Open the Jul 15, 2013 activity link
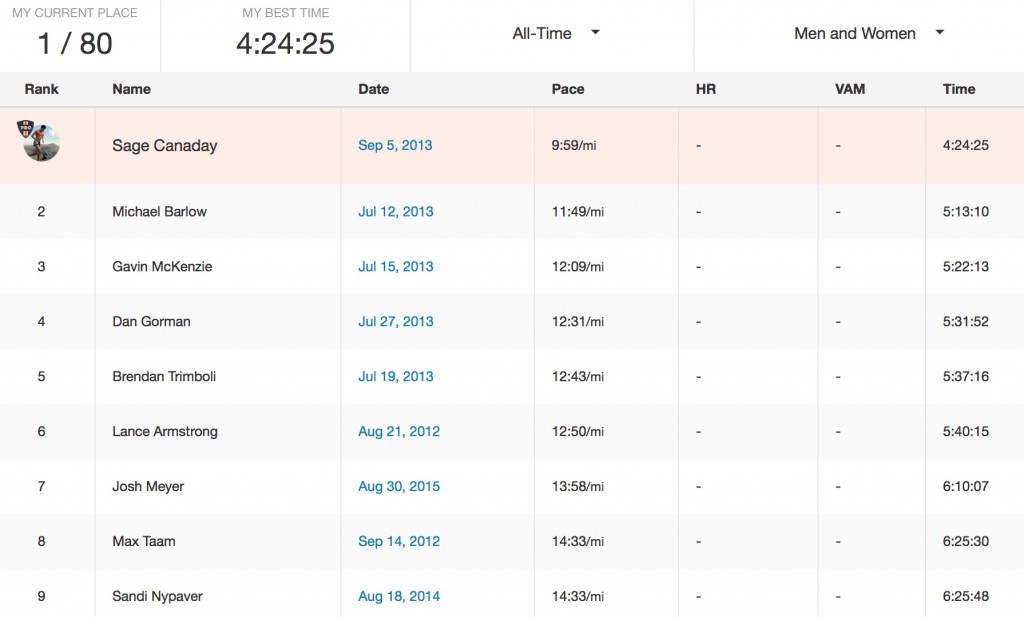1024x617 pixels. 395,267
